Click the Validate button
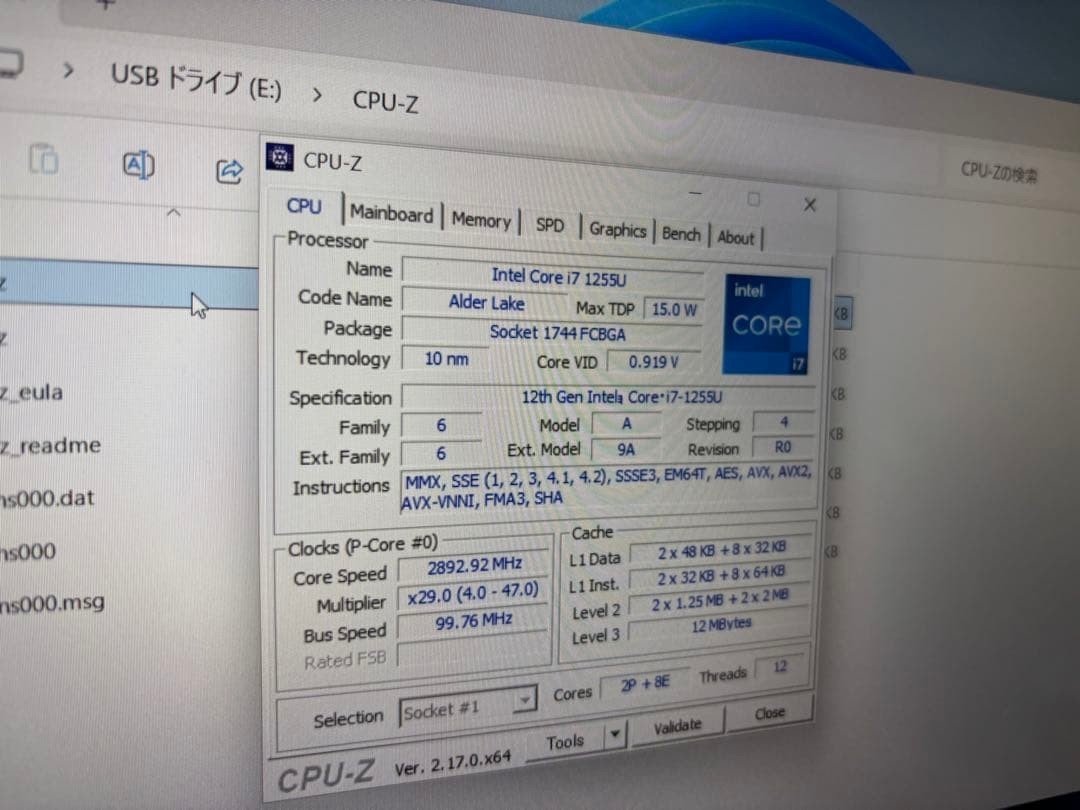The width and height of the screenshot is (1080, 810). 677,725
